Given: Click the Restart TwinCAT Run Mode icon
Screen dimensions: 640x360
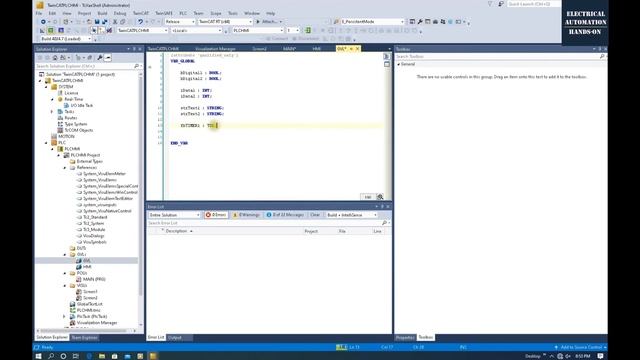Looking at the screenshot, I should 51,31.
